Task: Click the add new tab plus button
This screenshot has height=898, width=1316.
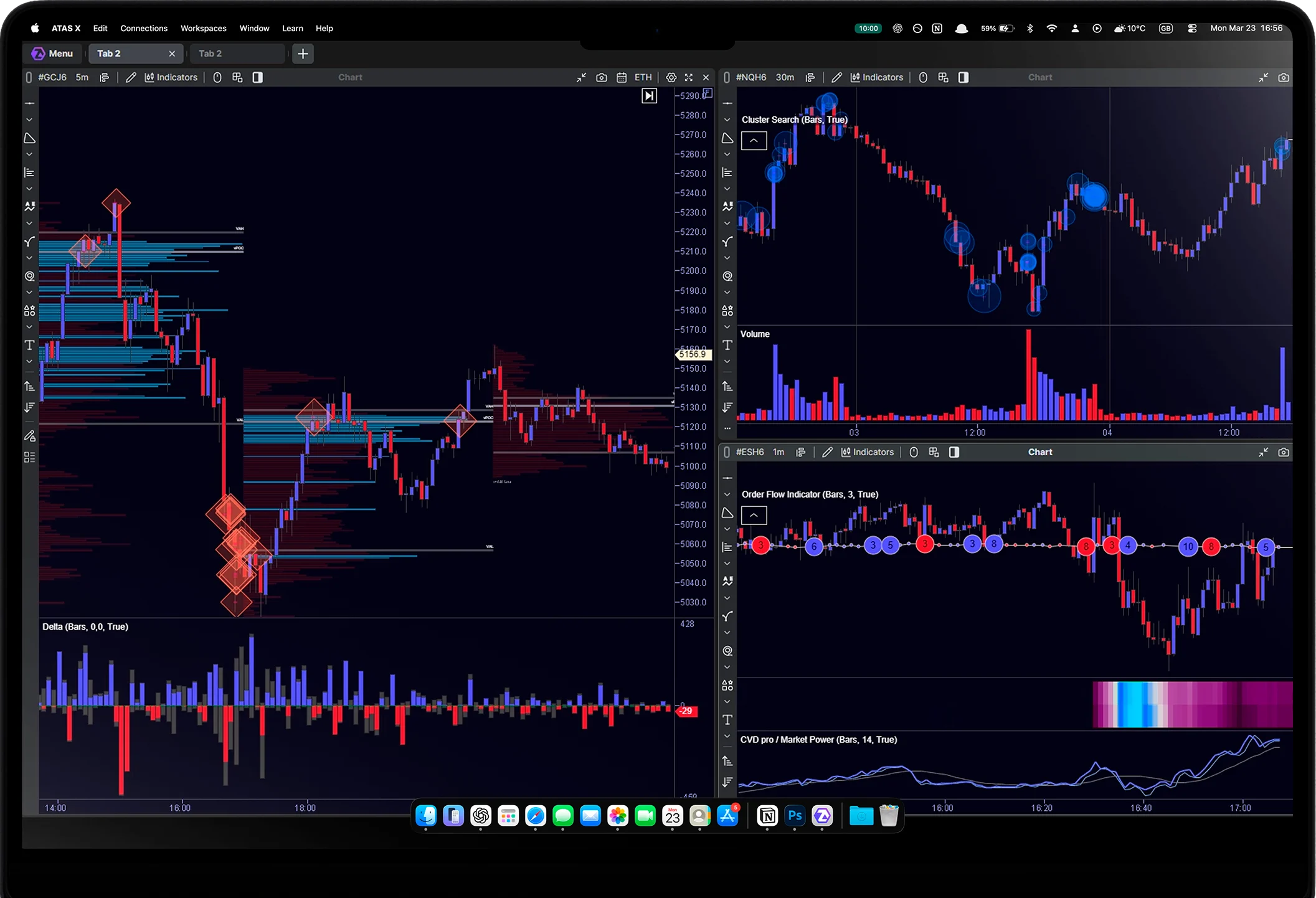Action: point(303,54)
